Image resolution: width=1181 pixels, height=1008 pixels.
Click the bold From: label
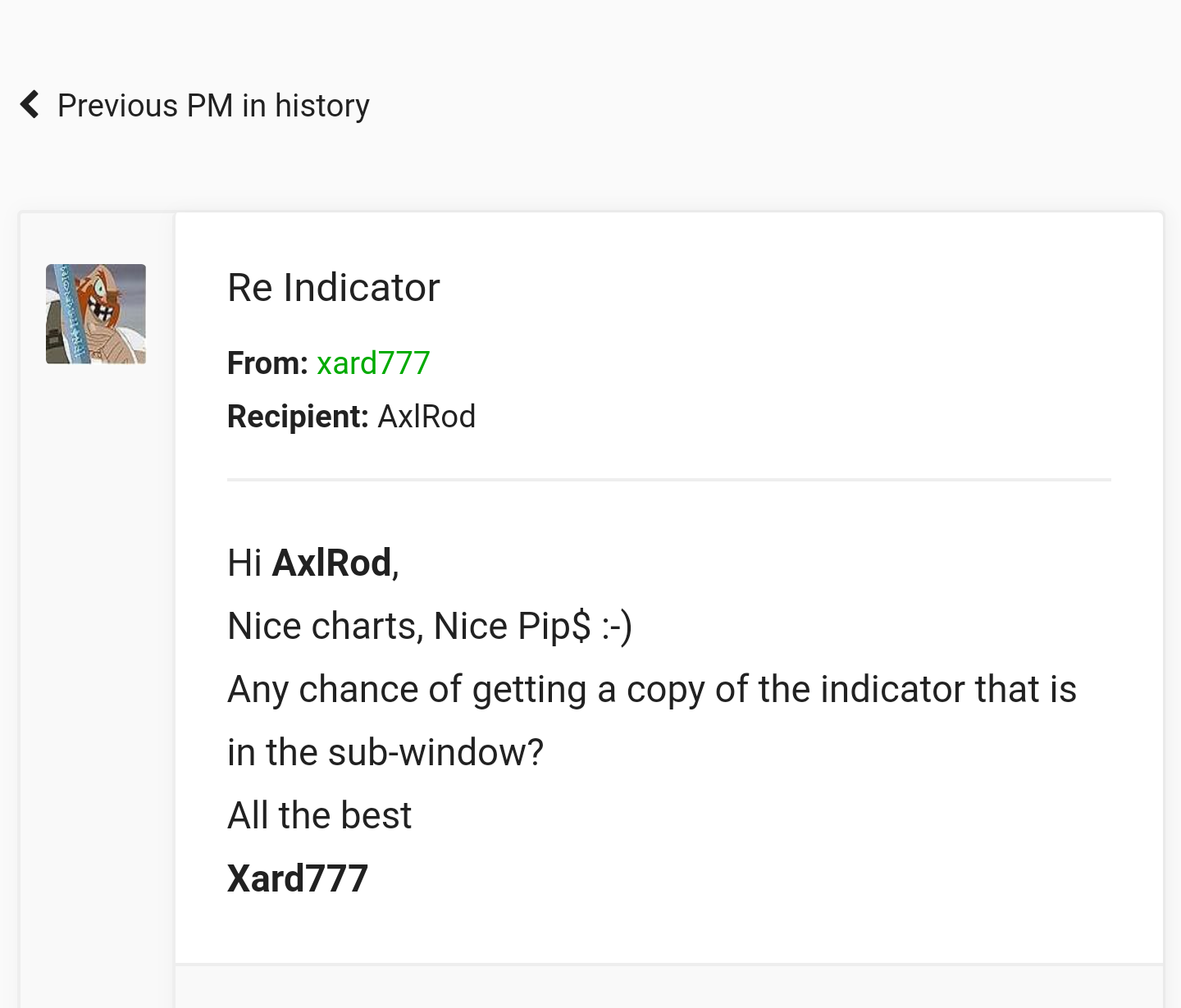[x=267, y=363]
